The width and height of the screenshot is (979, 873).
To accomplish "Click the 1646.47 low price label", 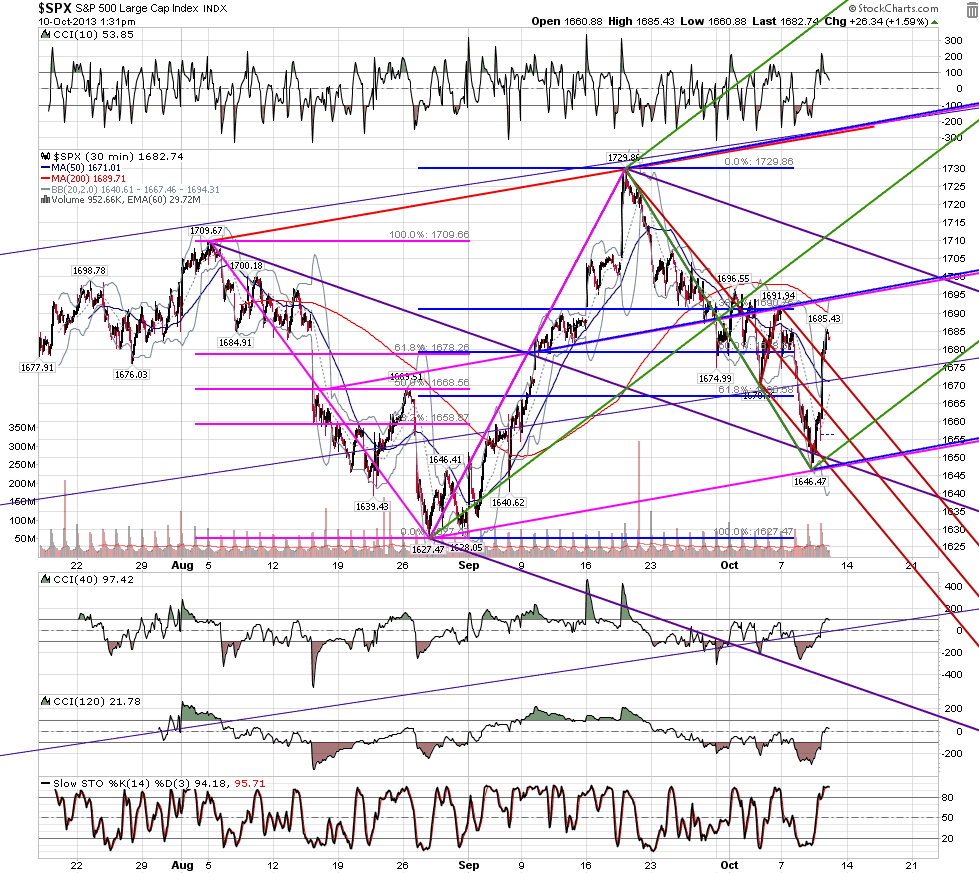I will (x=810, y=481).
